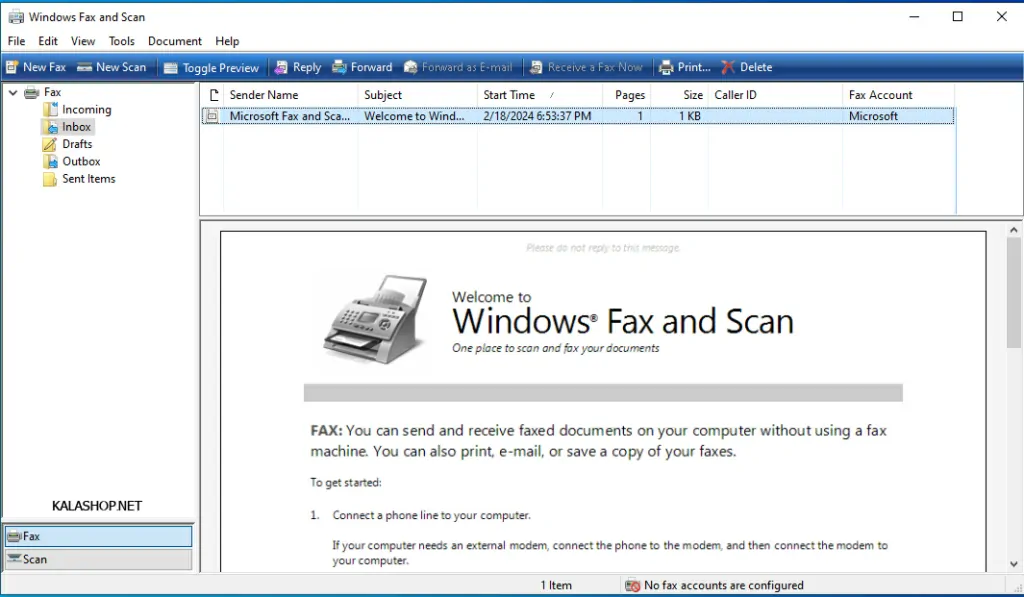The width and height of the screenshot is (1024, 597).
Task: Toggle Preview pane on toolbar
Action: click(211, 68)
